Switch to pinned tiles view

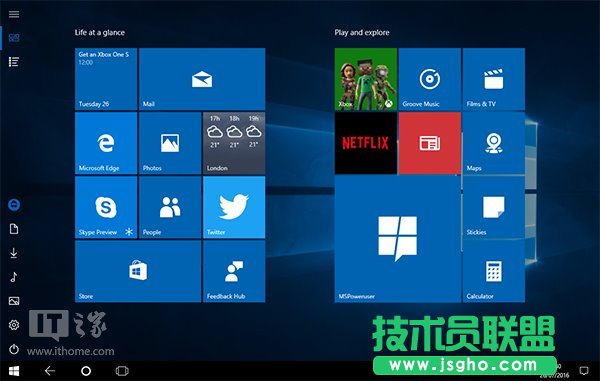coord(14,37)
